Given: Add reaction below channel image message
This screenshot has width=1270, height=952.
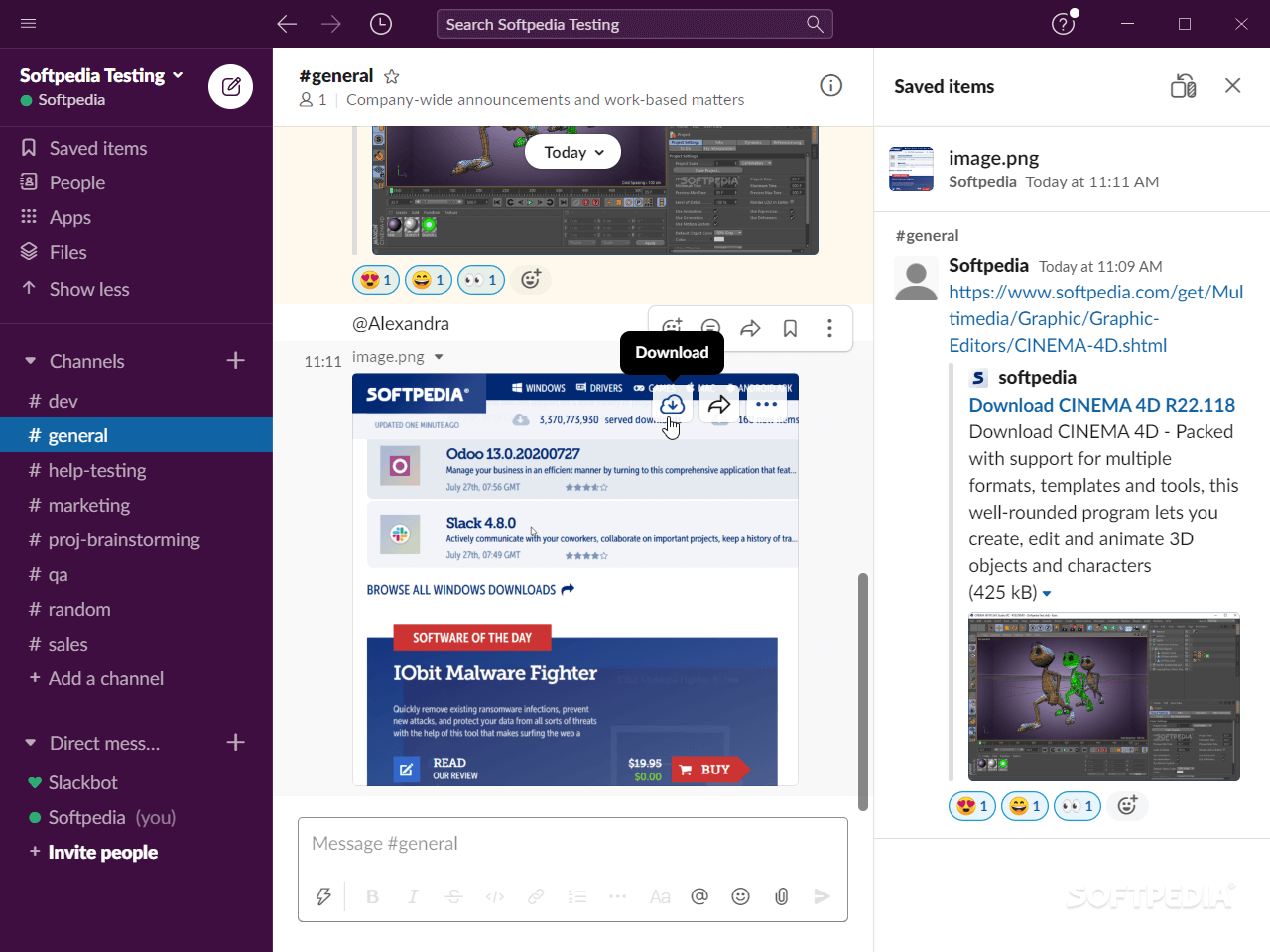Looking at the screenshot, I should (x=531, y=280).
